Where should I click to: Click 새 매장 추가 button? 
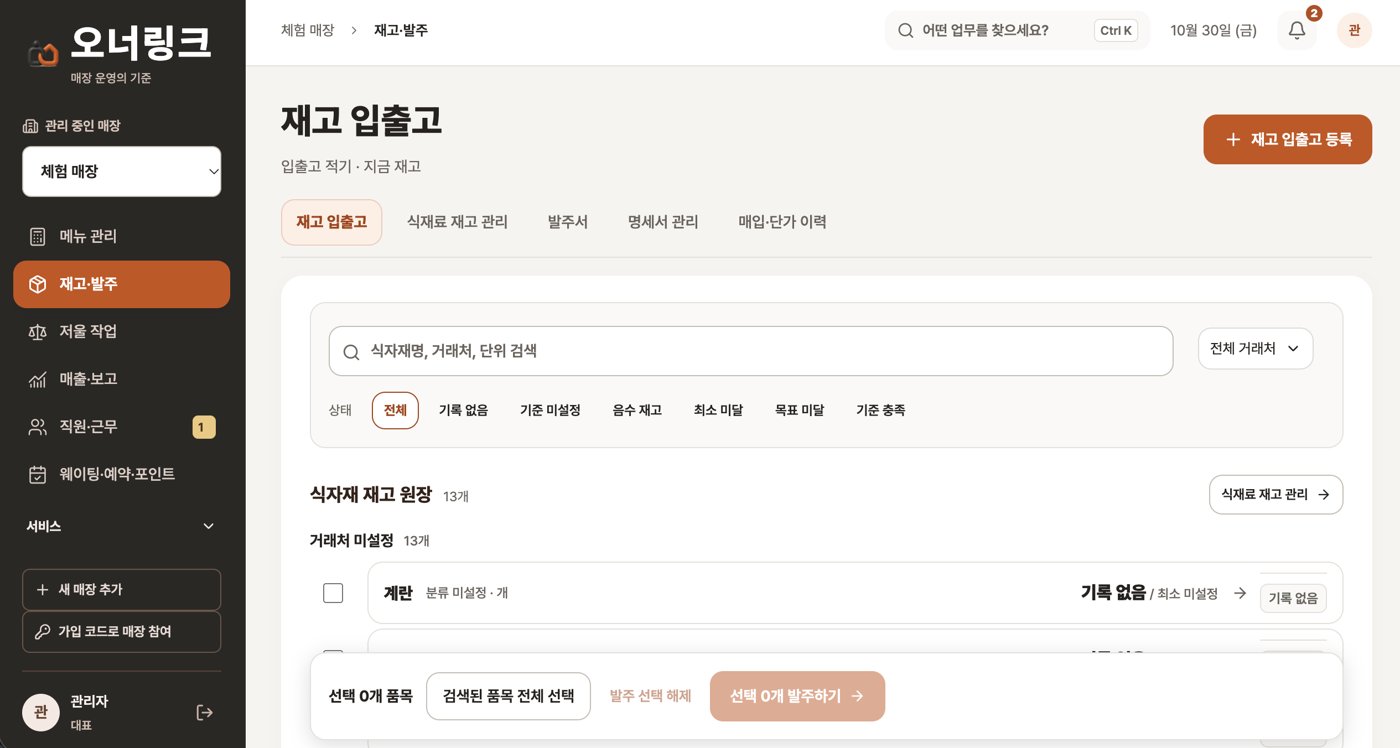(121, 590)
